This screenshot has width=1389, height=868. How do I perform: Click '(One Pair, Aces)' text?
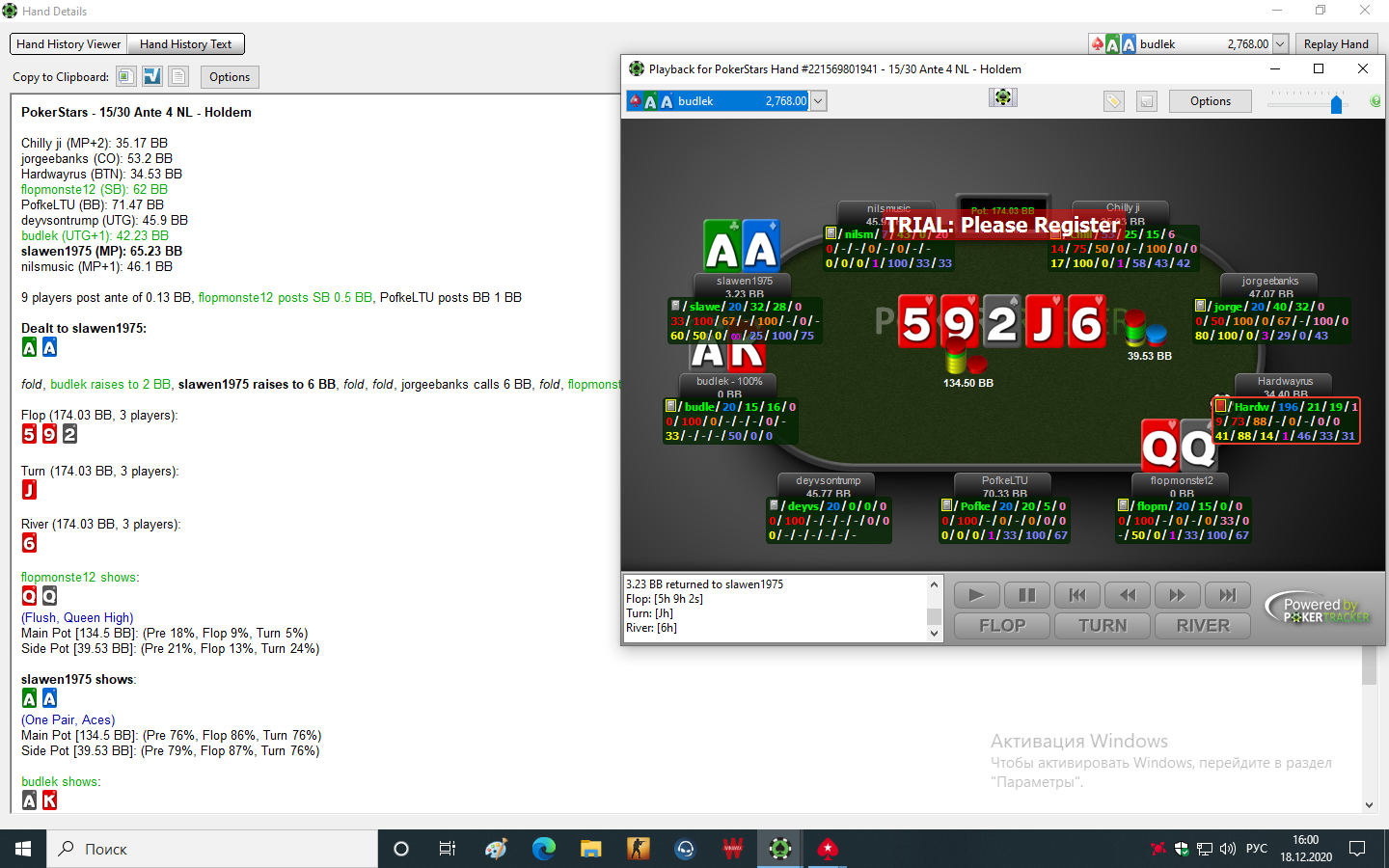68,719
